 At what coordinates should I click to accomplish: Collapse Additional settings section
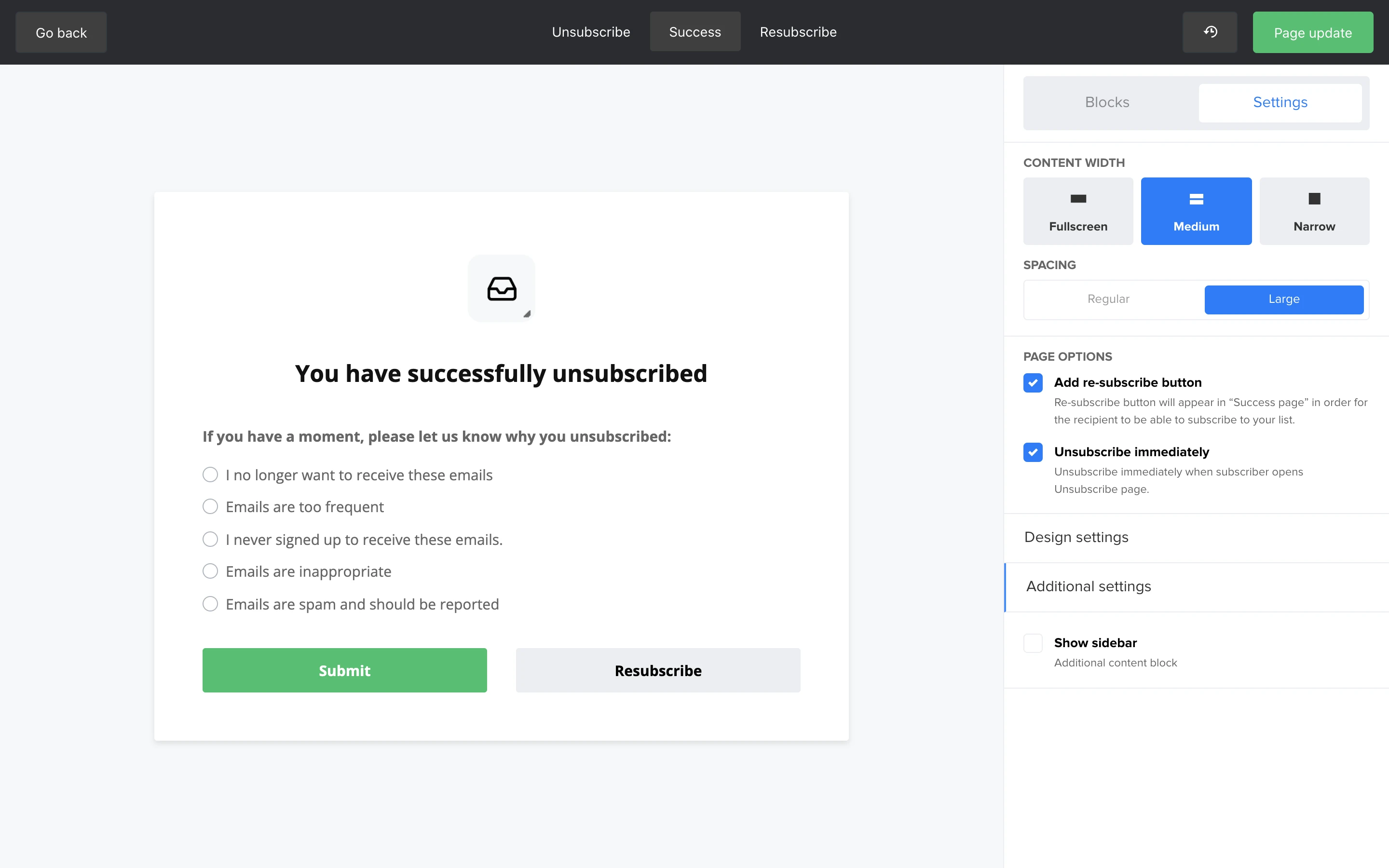[1088, 587]
